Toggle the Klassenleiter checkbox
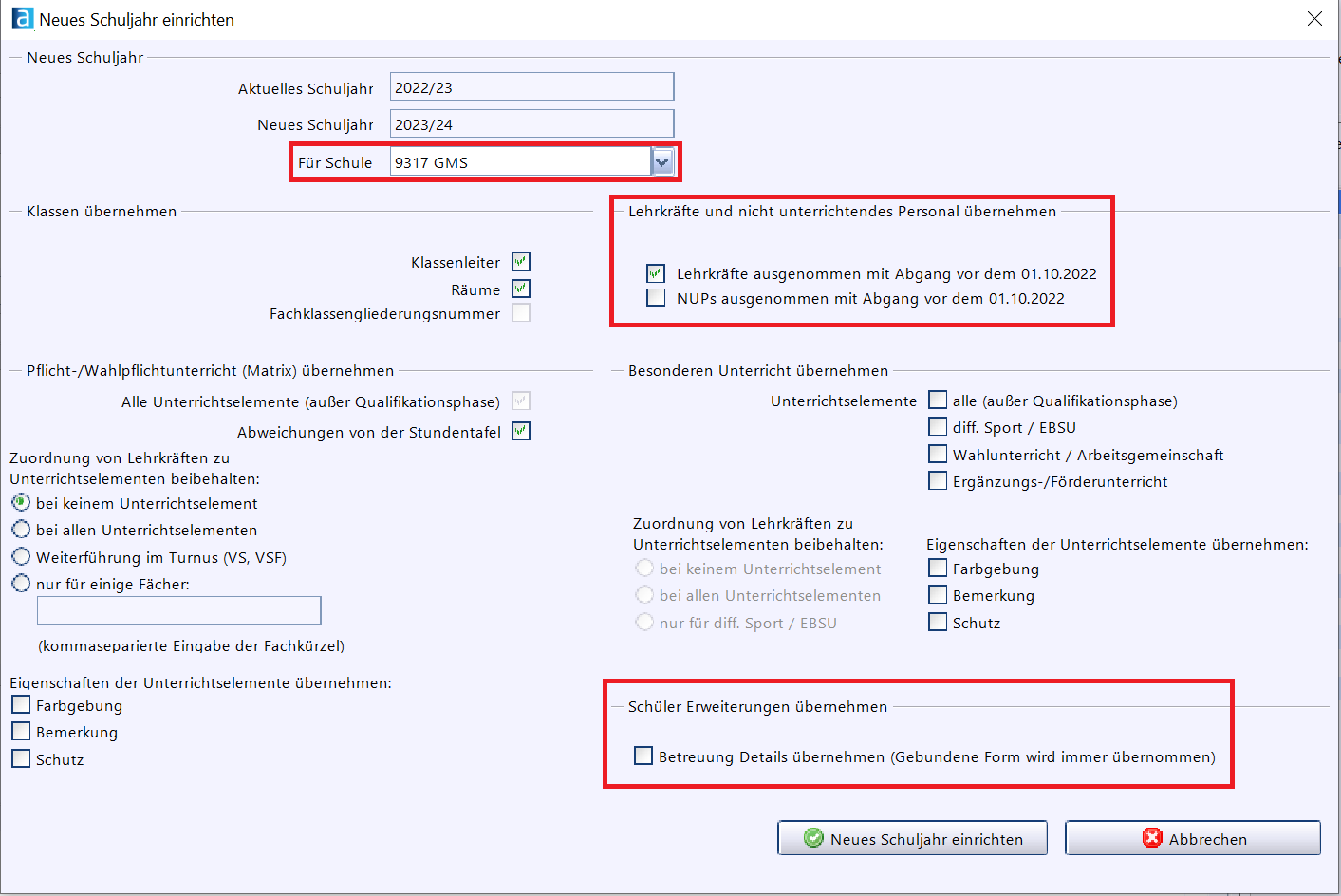Image resolution: width=1341 pixels, height=896 pixels. tap(521, 261)
